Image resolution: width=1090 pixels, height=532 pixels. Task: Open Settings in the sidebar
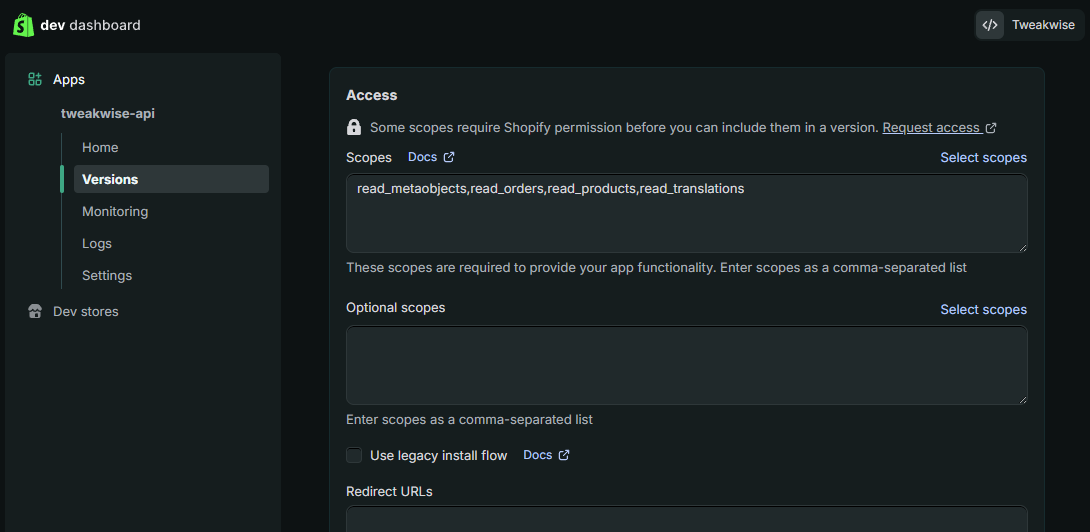107,275
